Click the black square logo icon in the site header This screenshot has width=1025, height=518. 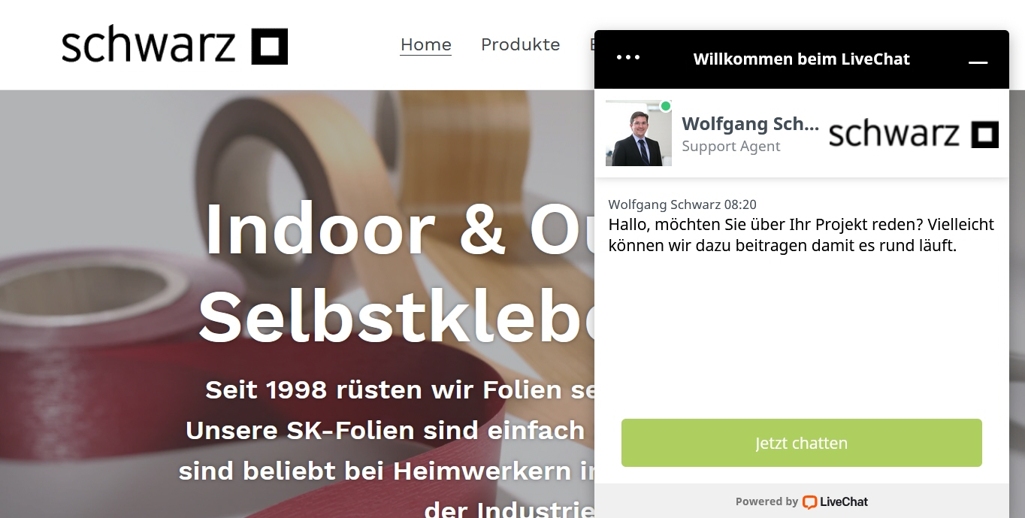(270, 46)
